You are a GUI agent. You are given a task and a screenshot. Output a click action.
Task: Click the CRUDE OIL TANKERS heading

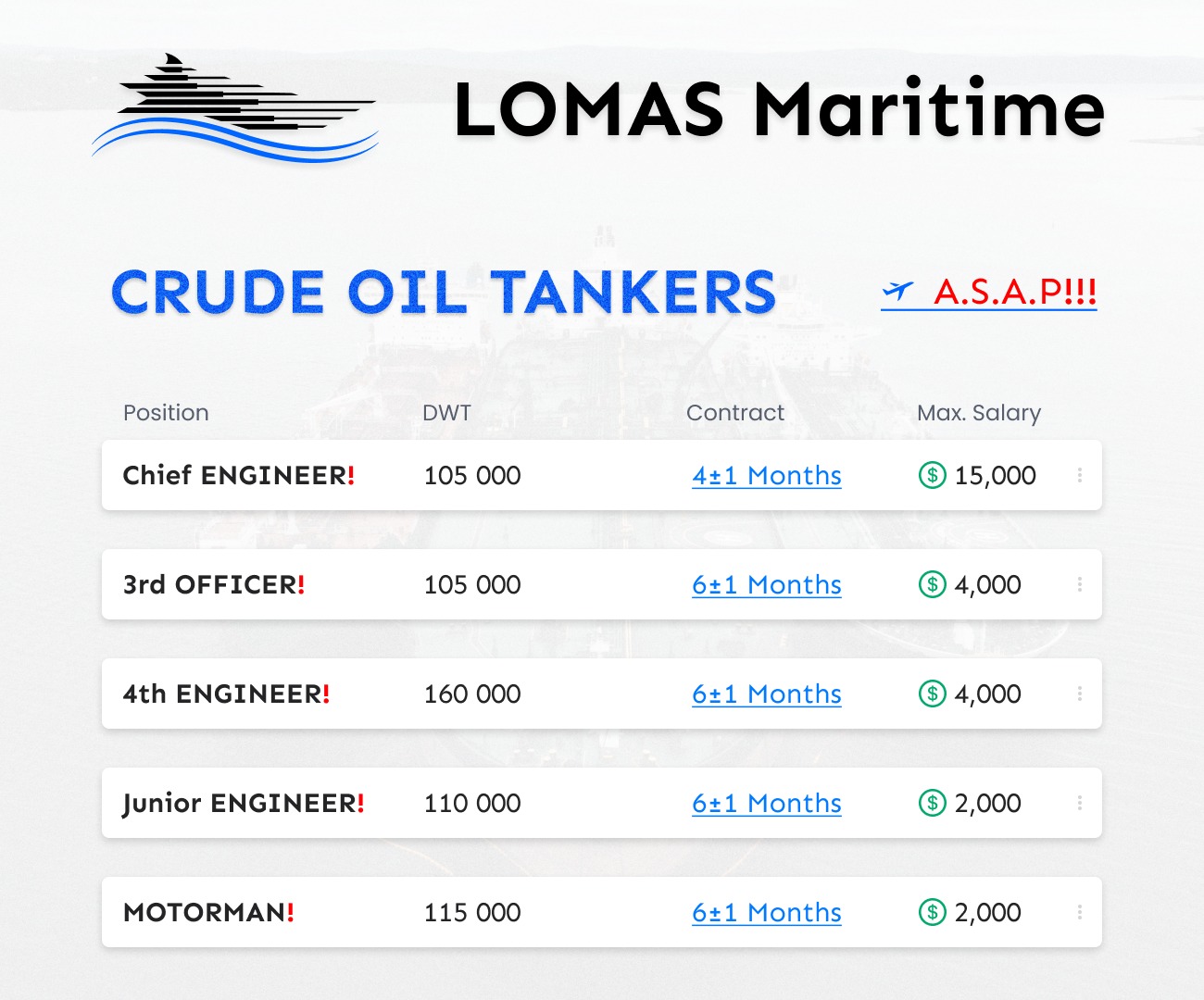click(x=444, y=293)
